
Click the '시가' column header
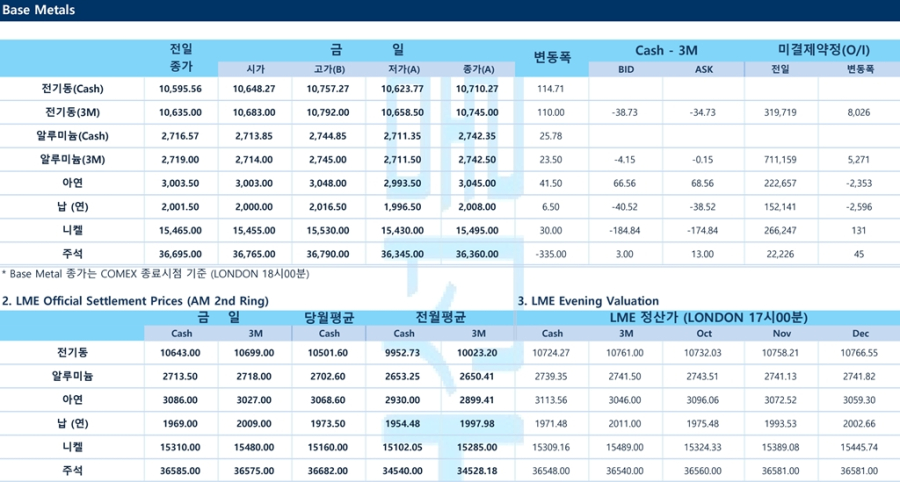(x=255, y=69)
